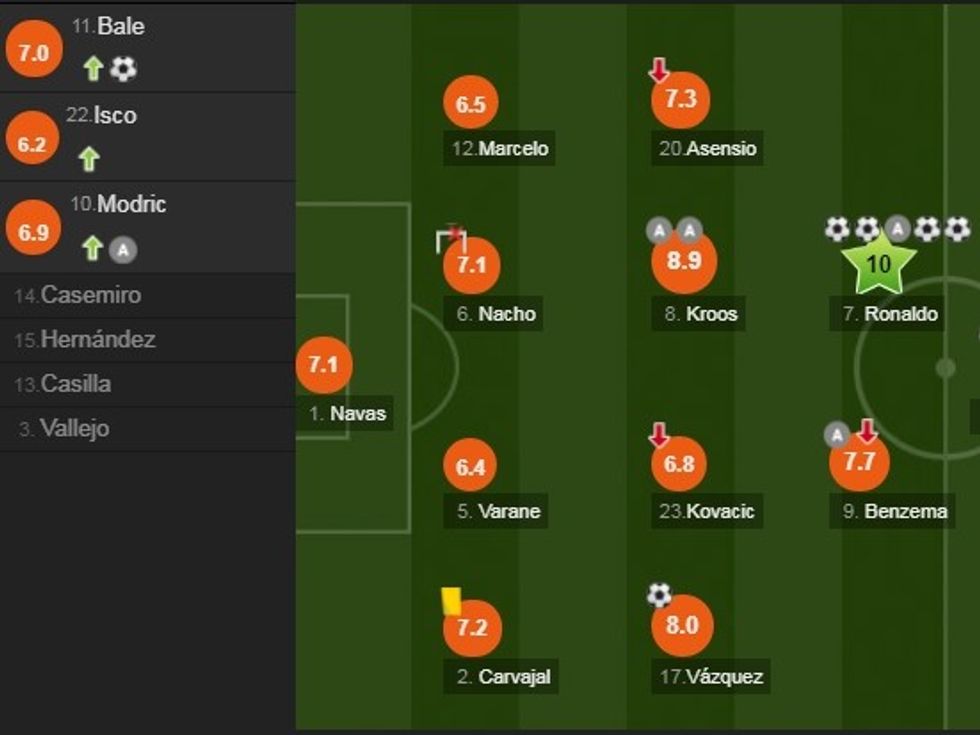Image resolution: width=980 pixels, height=735 pixels.
Task: Open Marcelo's player name label
Action: coord(499,149)
